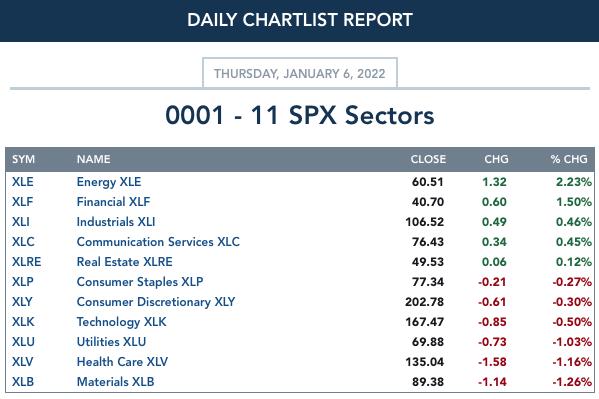Open Industrials XLI name link

[116, 222]
